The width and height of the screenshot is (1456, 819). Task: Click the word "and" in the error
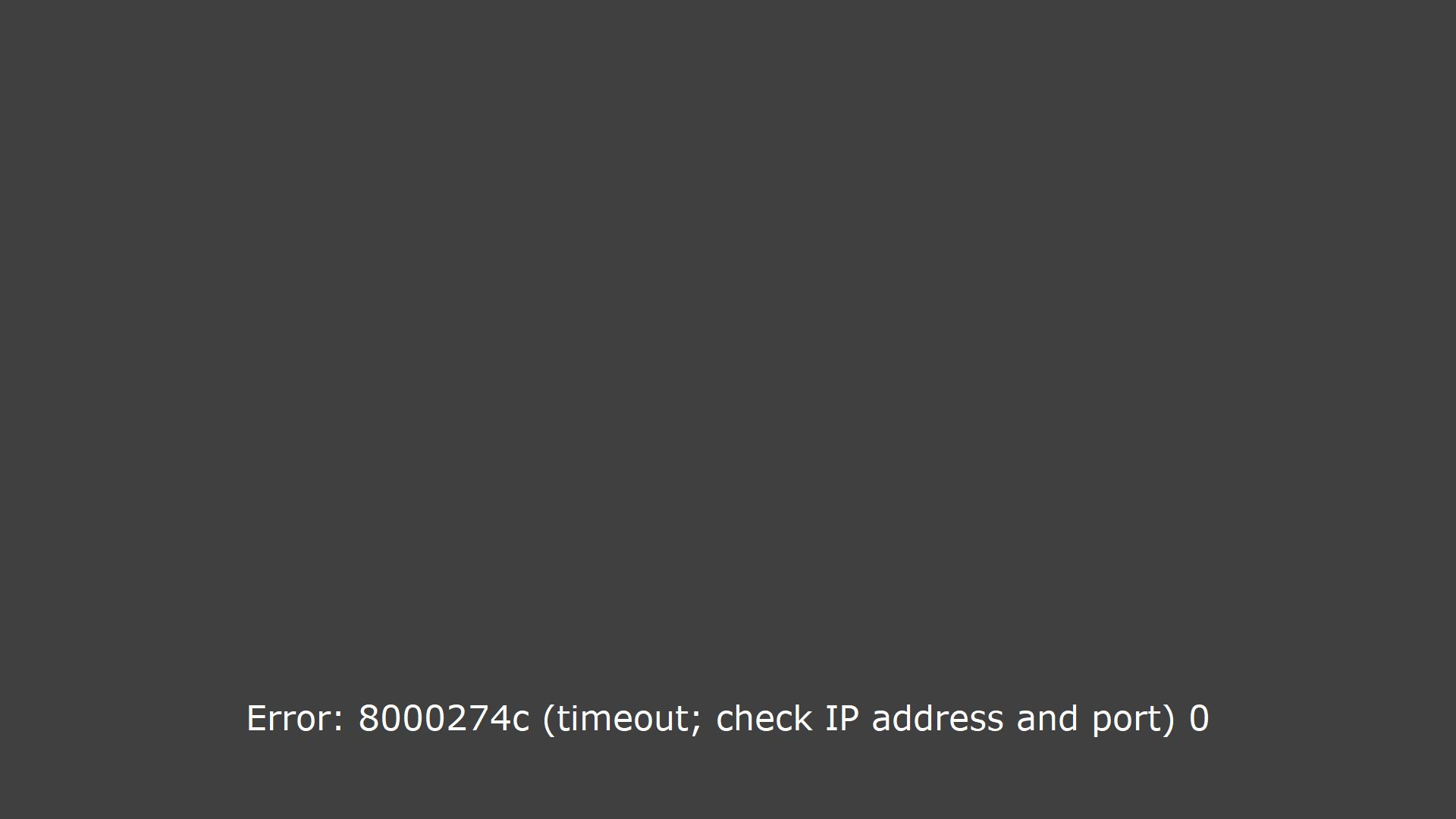1047,718
